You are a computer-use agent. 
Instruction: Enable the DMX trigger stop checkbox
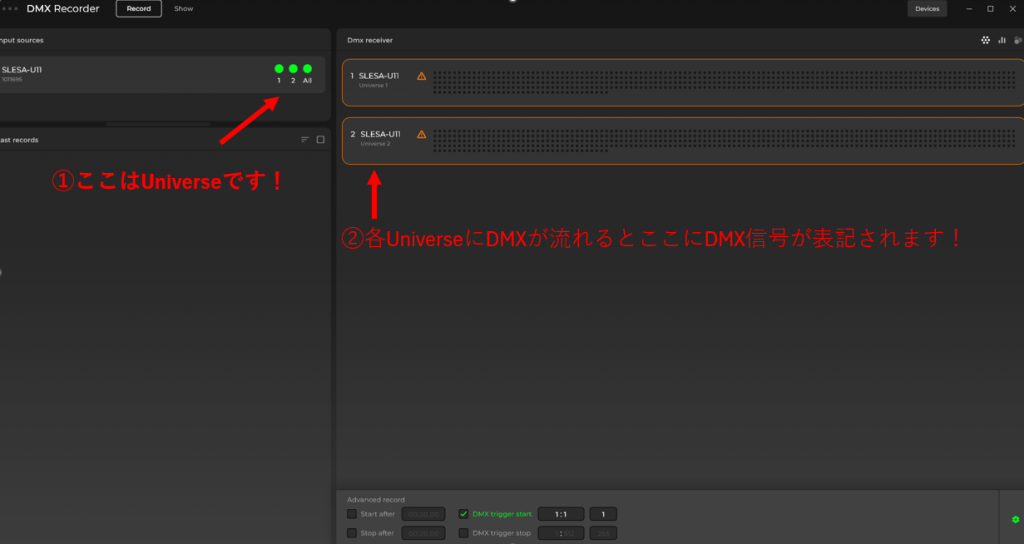coord(463,533)
